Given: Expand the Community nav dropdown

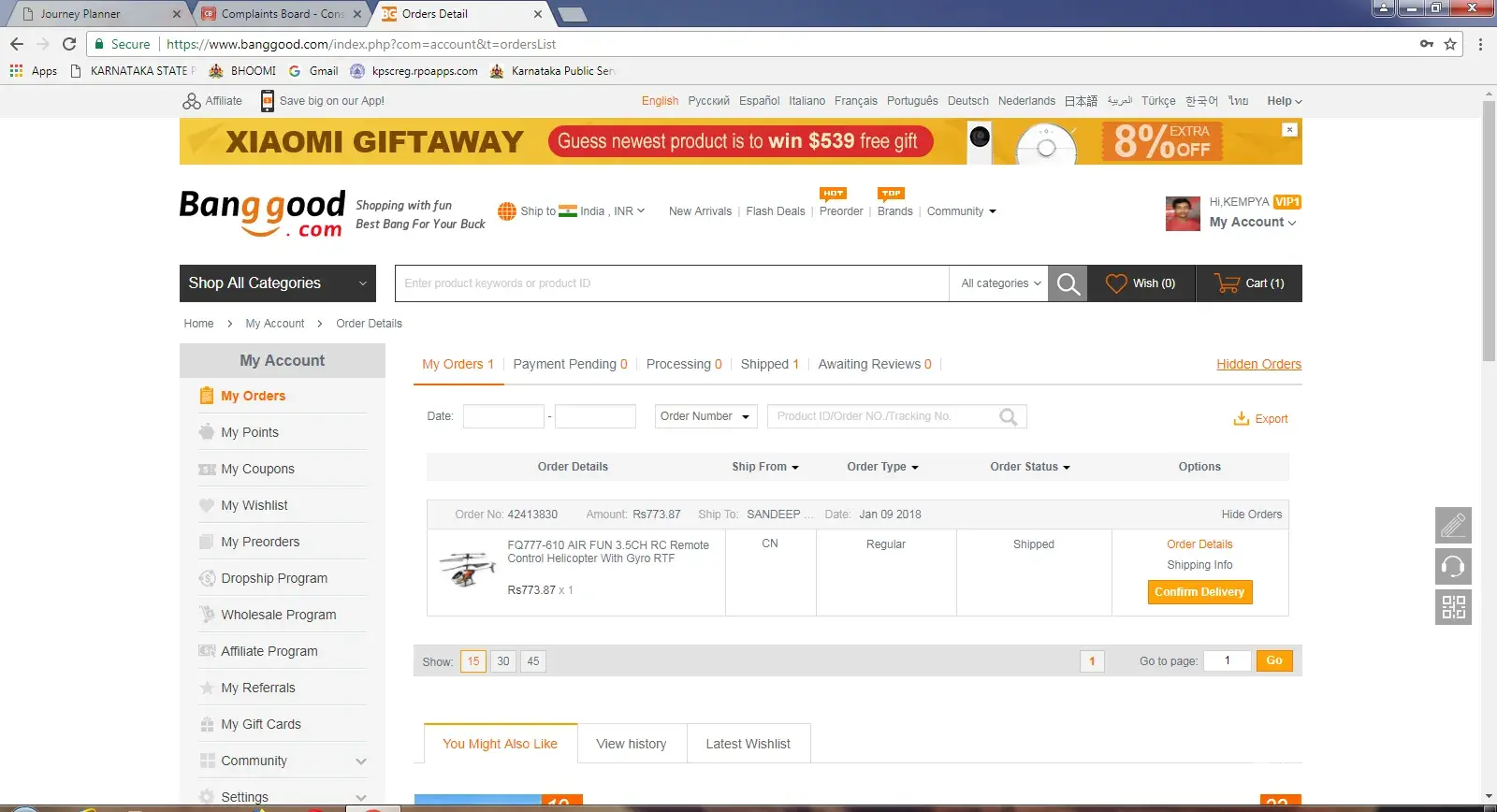Looking at the screenshot, I should (962, 211).
